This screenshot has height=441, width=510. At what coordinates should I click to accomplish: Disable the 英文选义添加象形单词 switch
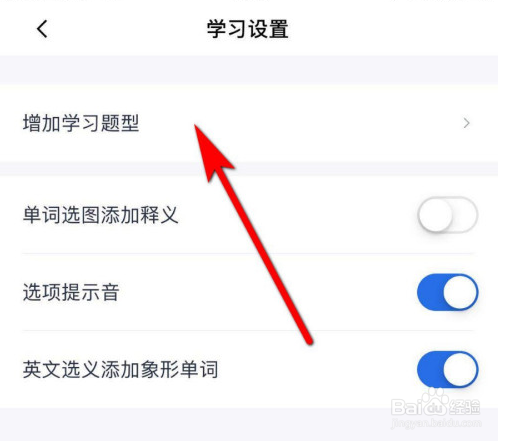point(448,369)
